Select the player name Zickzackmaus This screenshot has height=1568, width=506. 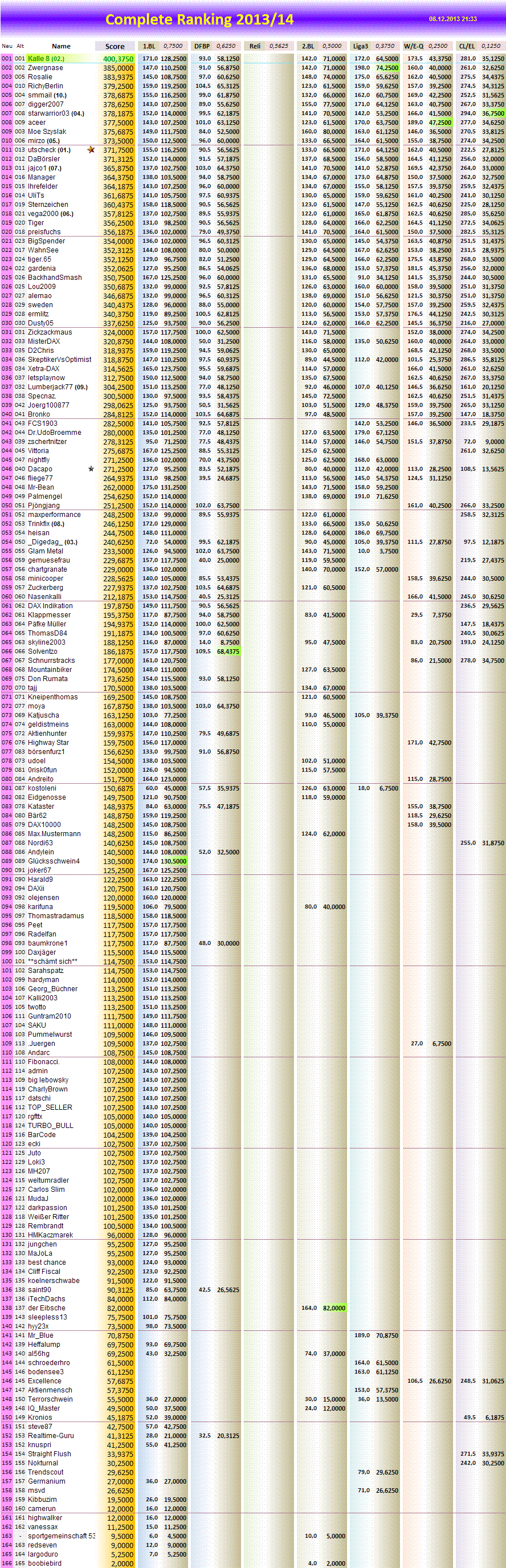(50, 332)
